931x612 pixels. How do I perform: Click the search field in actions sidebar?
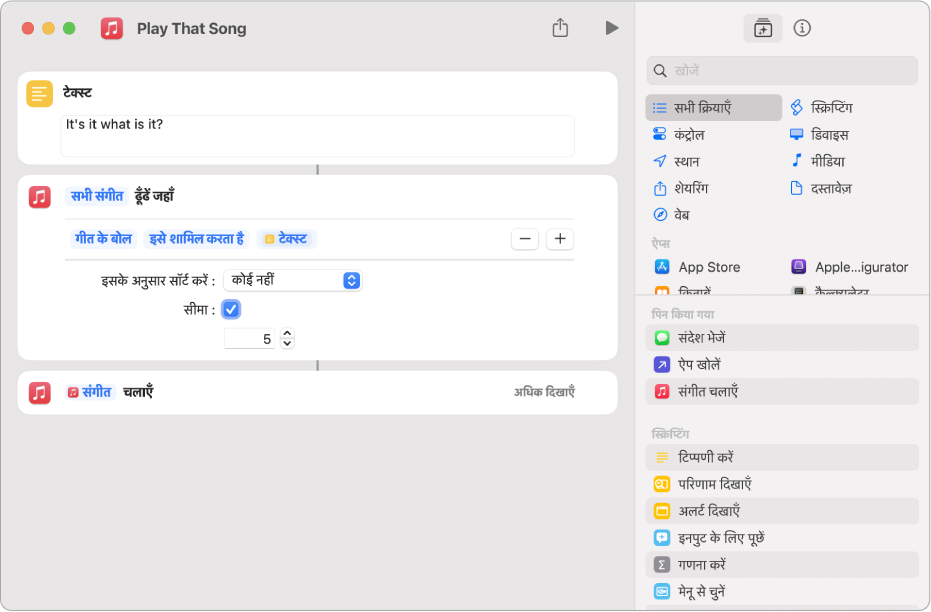782,71
